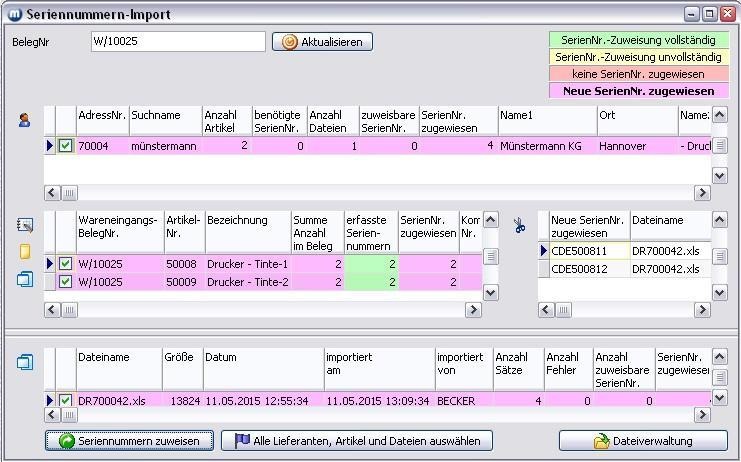Toggle checkbox for Drucker - Tinte-1 row
The width and height of the screenshot is (741, 462).
(66, 264)
